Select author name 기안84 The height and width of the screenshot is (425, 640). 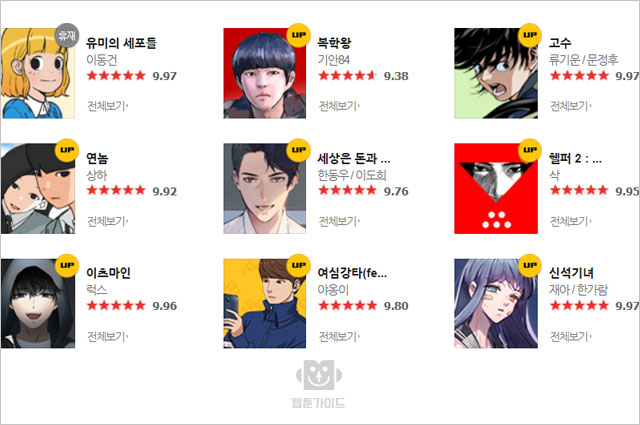(x=333, y=60)
